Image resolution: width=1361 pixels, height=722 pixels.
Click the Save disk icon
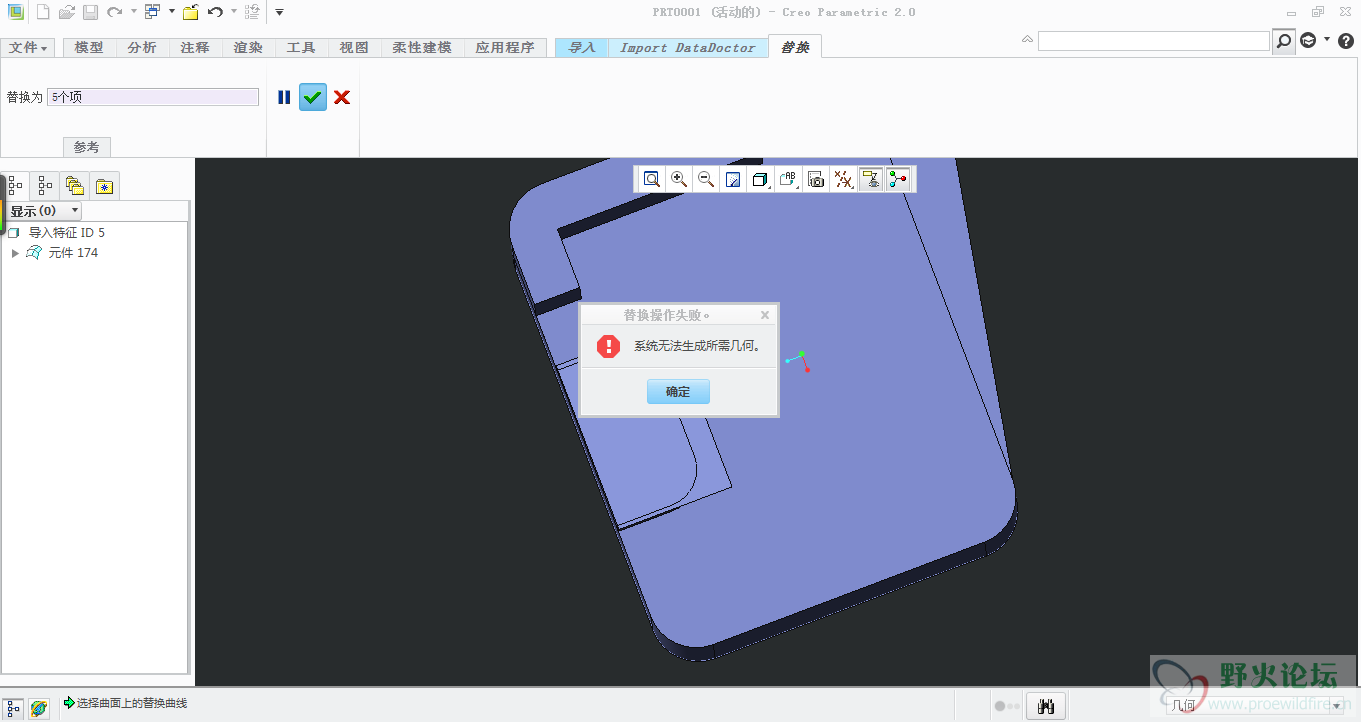pyautogui.click(x=90, y=12)
